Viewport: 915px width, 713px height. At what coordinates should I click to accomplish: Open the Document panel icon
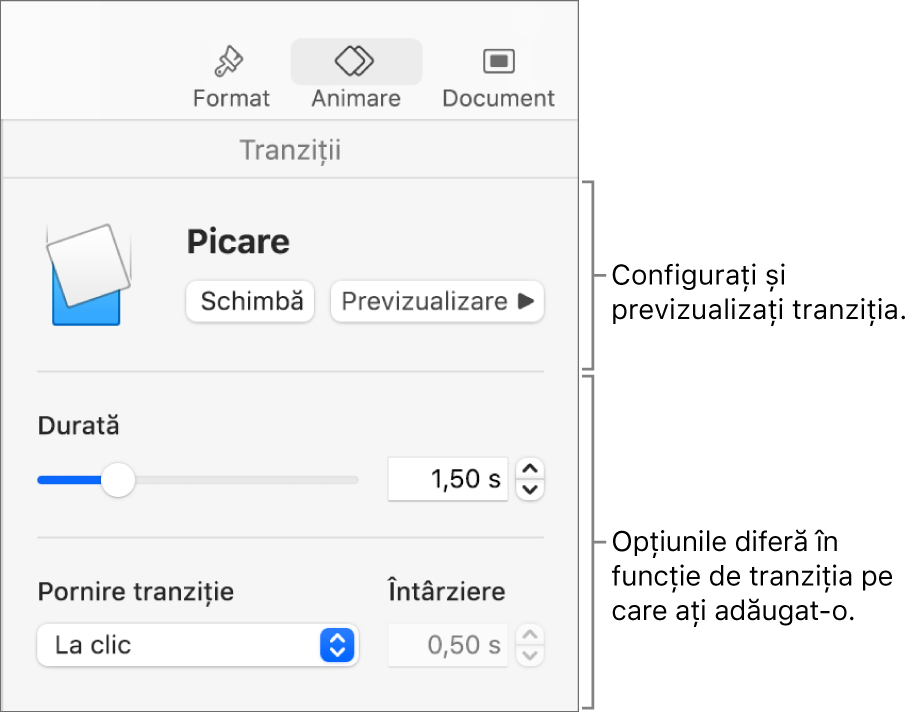coord(497,60)
